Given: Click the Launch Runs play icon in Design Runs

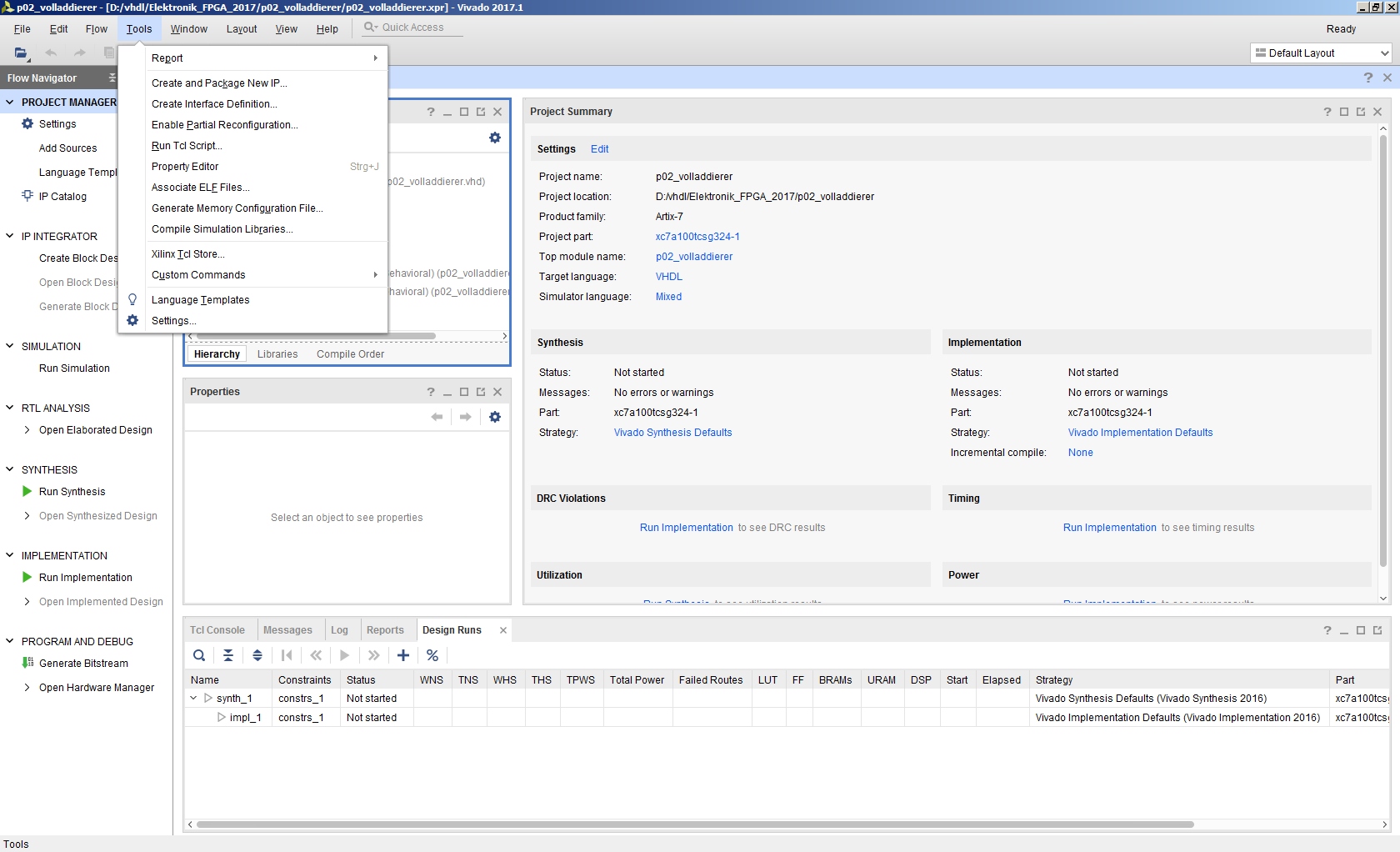Looking at the screenshot, I should [x=345, y=655].
